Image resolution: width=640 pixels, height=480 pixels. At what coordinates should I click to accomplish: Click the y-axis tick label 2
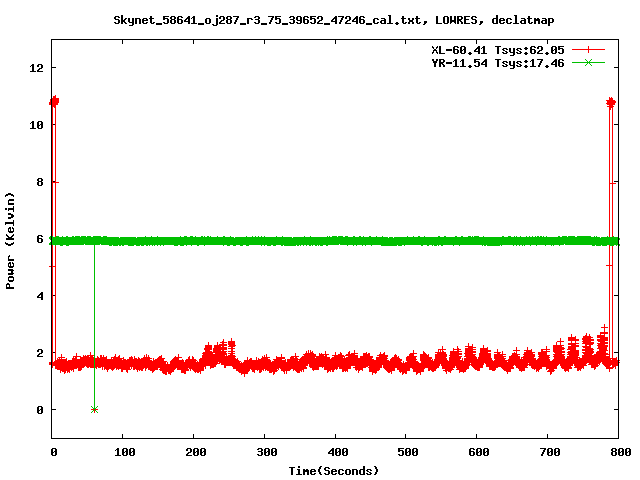click(x=40, y=353)
